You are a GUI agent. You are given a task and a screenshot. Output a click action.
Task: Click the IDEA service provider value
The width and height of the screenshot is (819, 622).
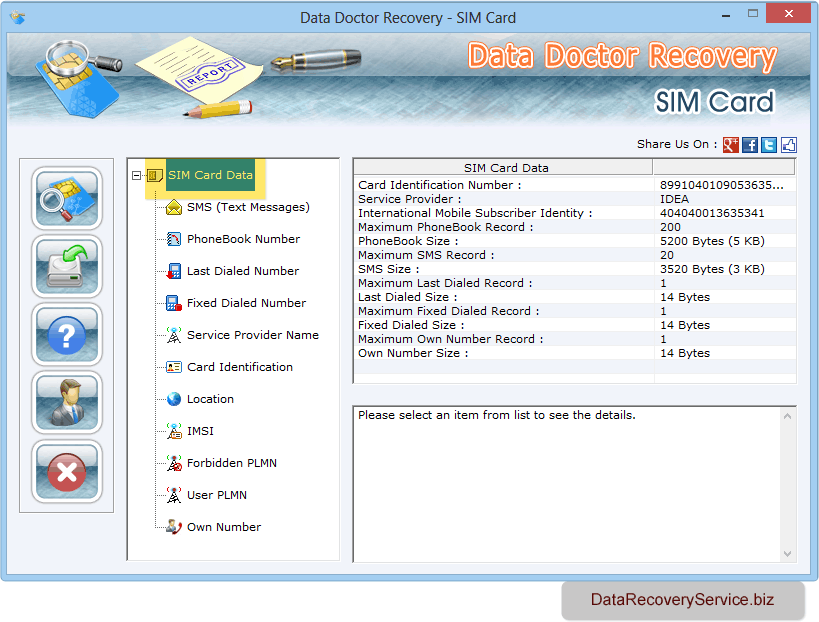[674, 199]
